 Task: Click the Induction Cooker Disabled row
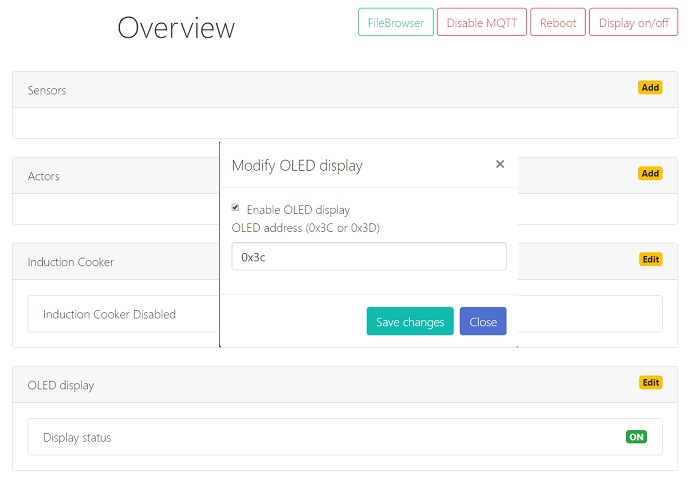pyautogui.click(x=109, y=314)
